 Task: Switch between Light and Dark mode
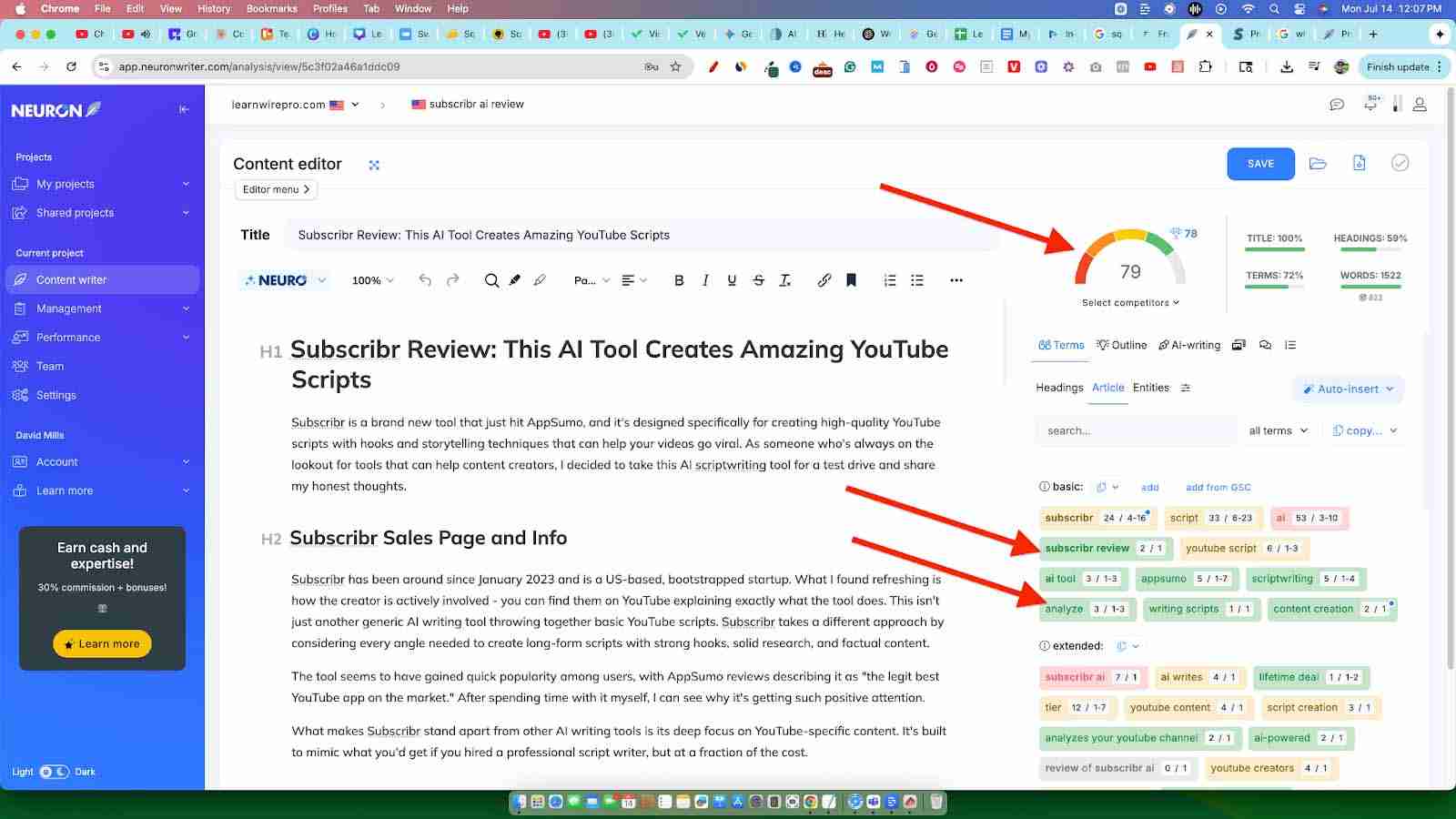tap(56, 771)
